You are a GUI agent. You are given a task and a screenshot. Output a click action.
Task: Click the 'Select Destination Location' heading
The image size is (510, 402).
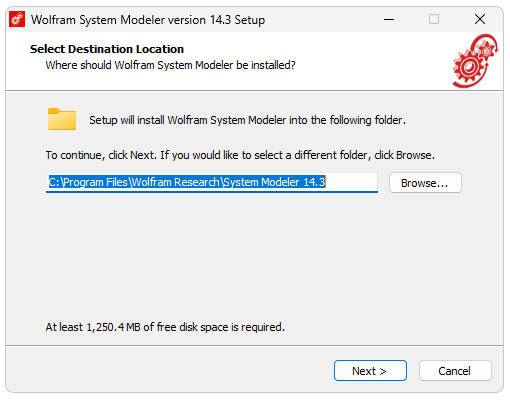coord(107,49)
